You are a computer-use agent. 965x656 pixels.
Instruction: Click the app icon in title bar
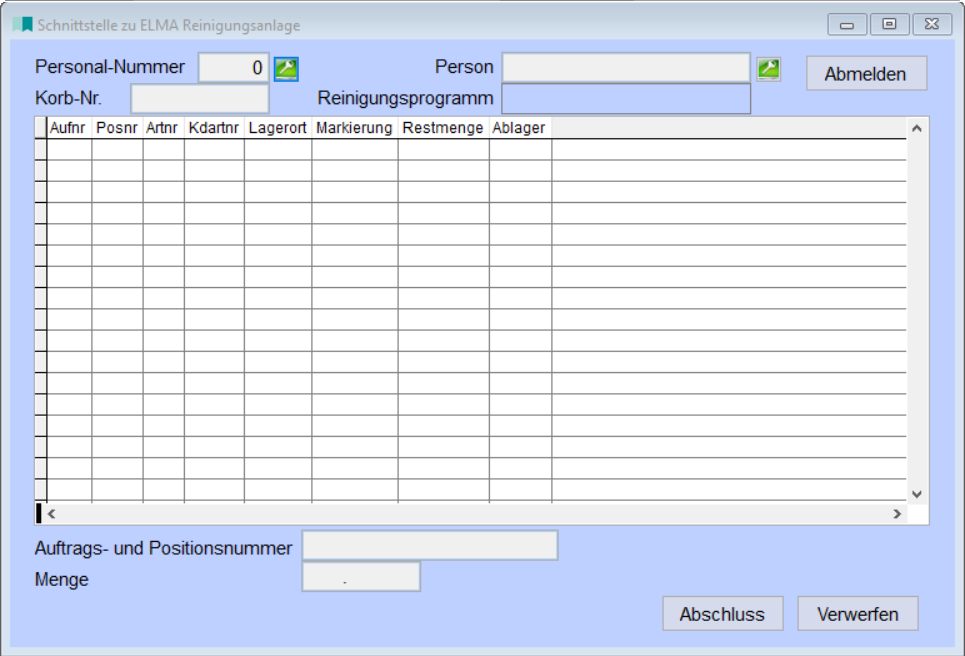coord(20,25)
